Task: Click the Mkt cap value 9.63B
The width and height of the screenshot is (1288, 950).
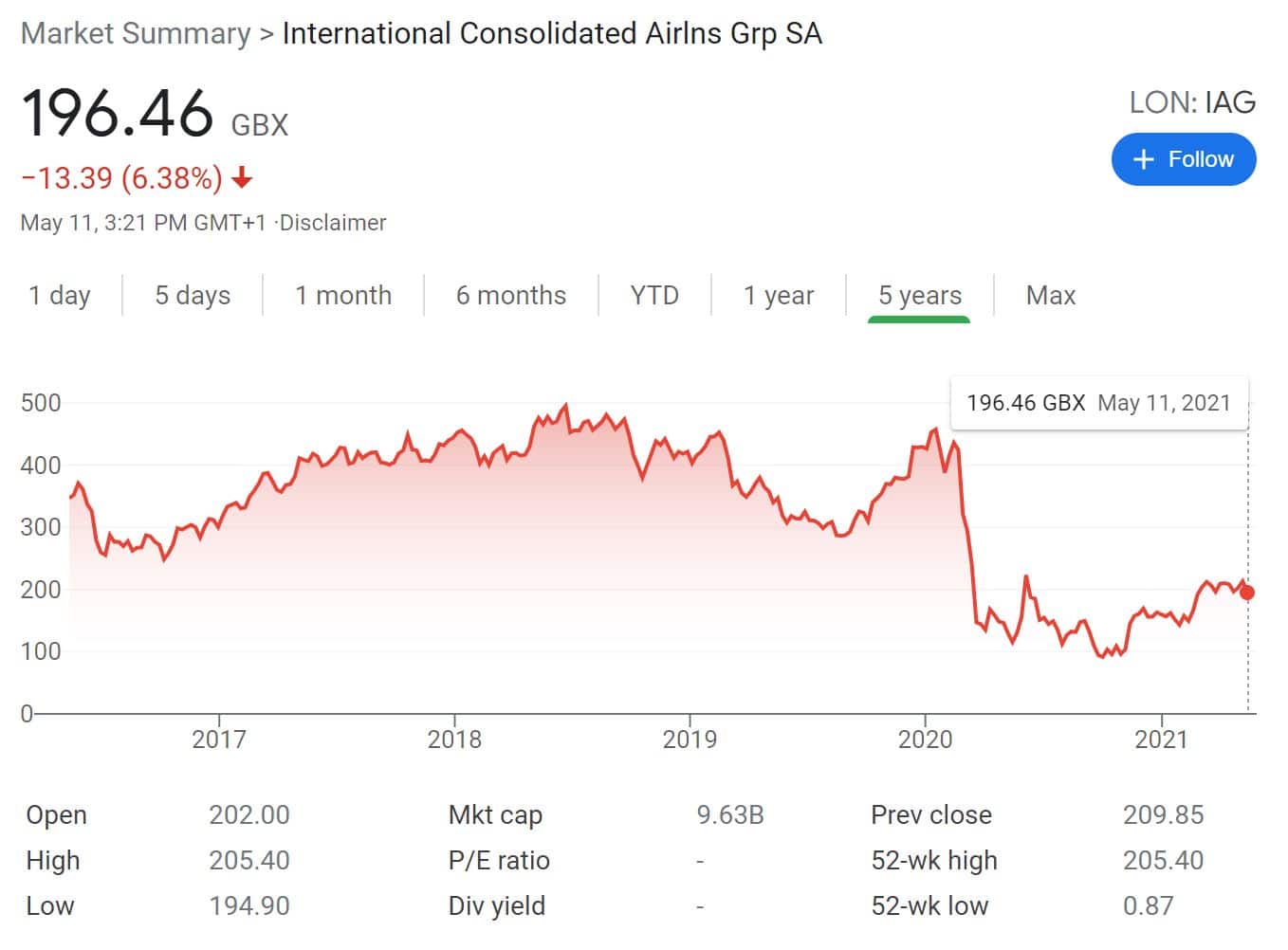Action: (x=730, y=814)
